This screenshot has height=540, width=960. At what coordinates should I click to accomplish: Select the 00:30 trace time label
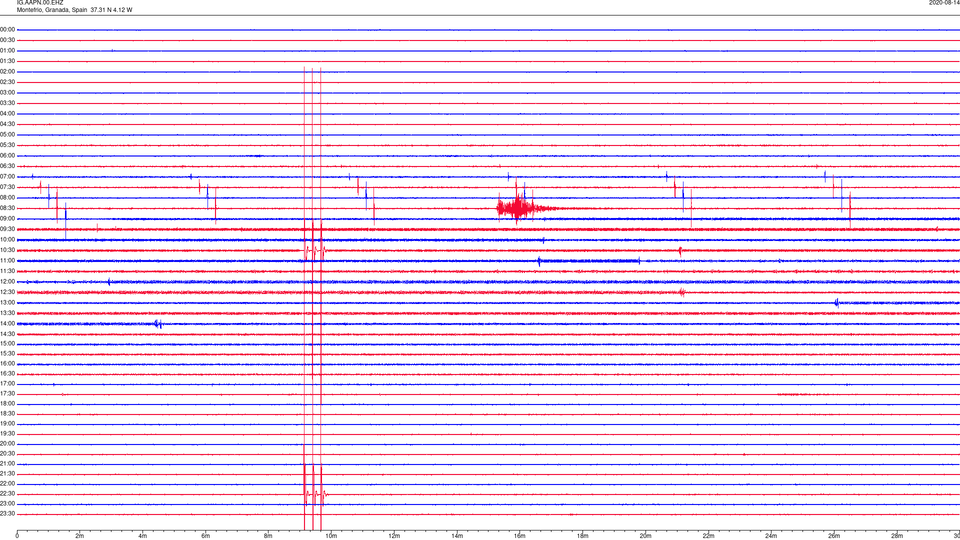[8, 40]
